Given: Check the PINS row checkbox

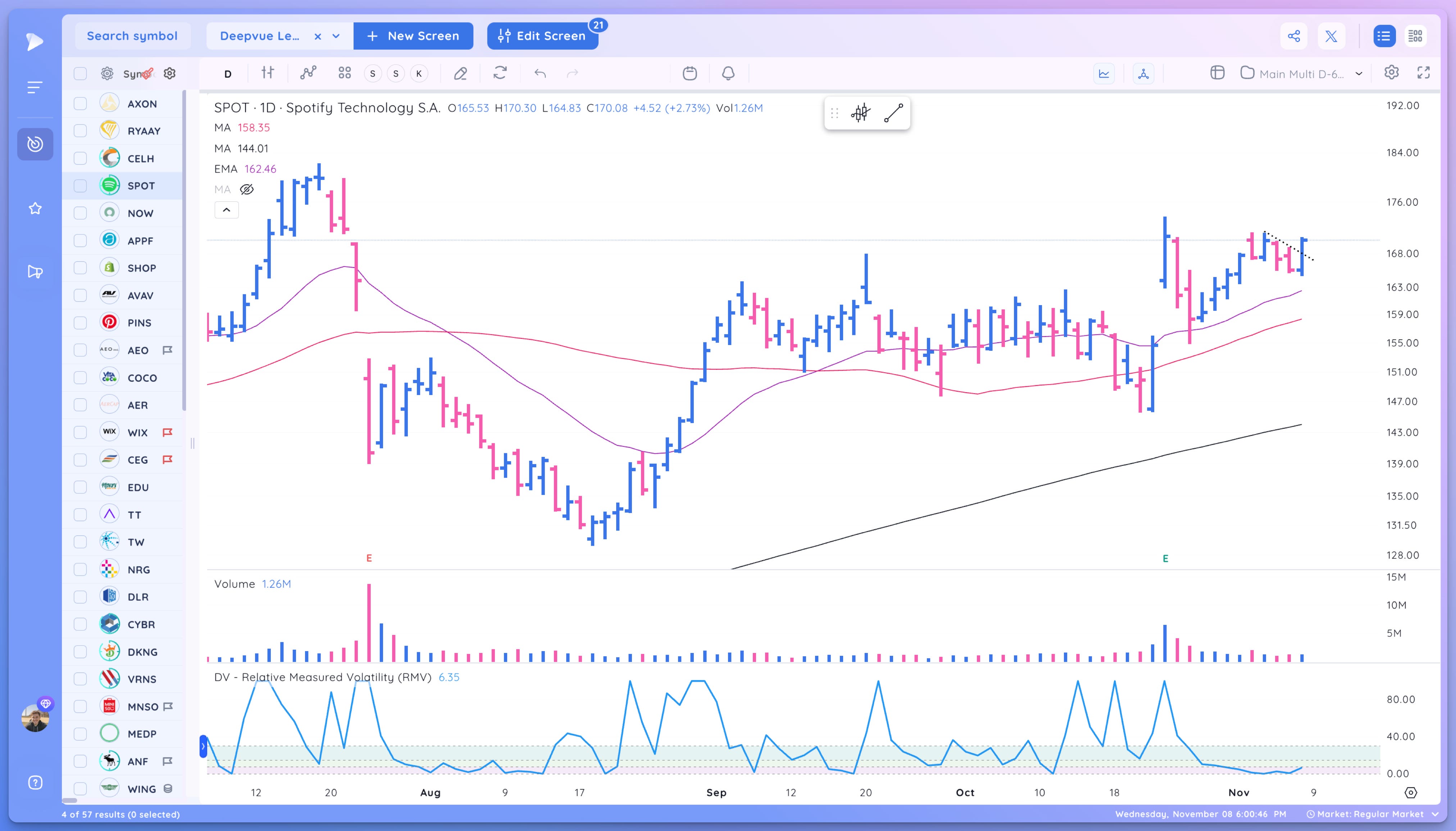Looking at the screenshot, I should click(x=81, y=322).
